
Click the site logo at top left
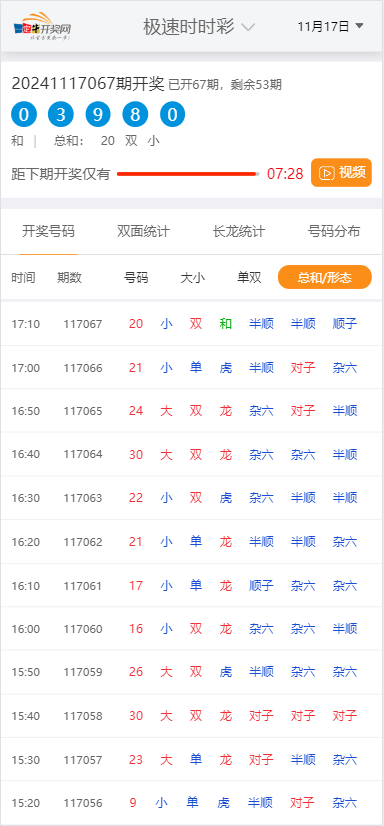[42, 27]
